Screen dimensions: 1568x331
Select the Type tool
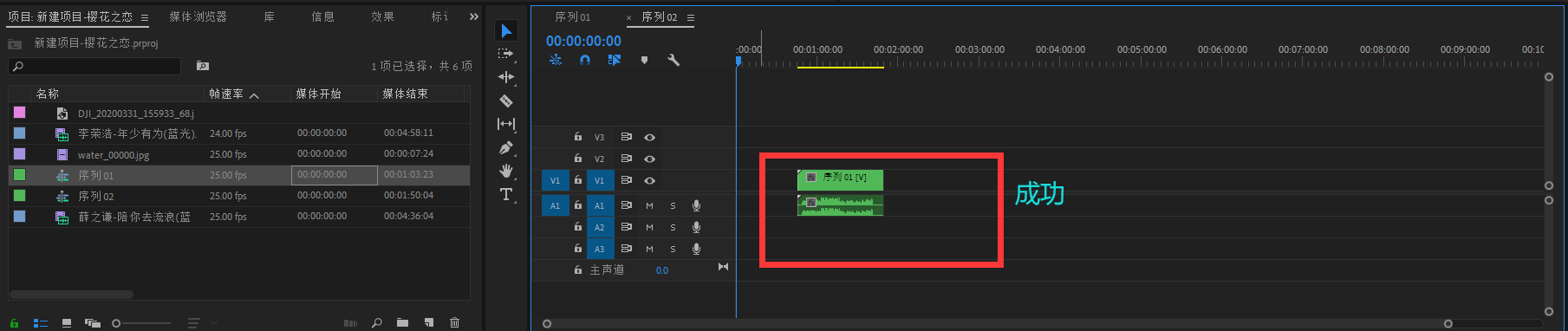coord(506,194)
